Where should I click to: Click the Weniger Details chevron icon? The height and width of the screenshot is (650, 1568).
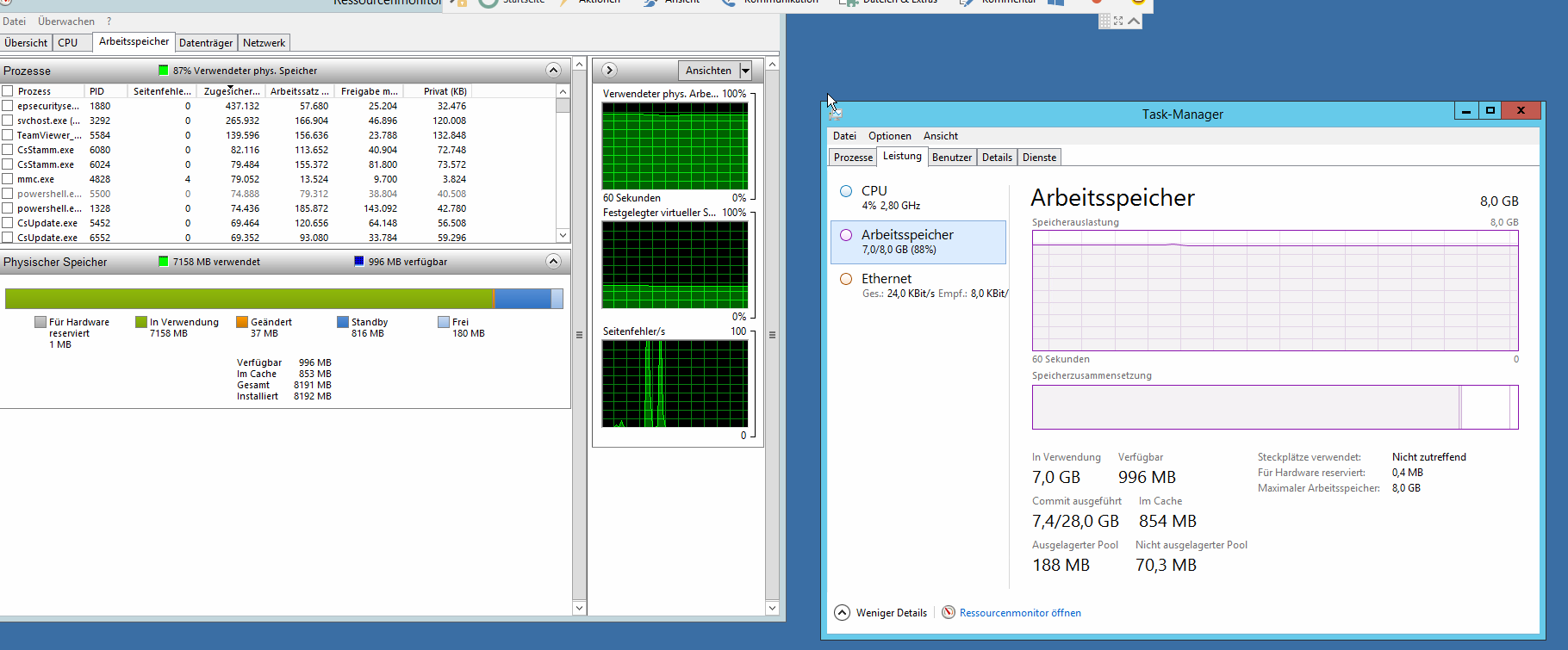842,612
